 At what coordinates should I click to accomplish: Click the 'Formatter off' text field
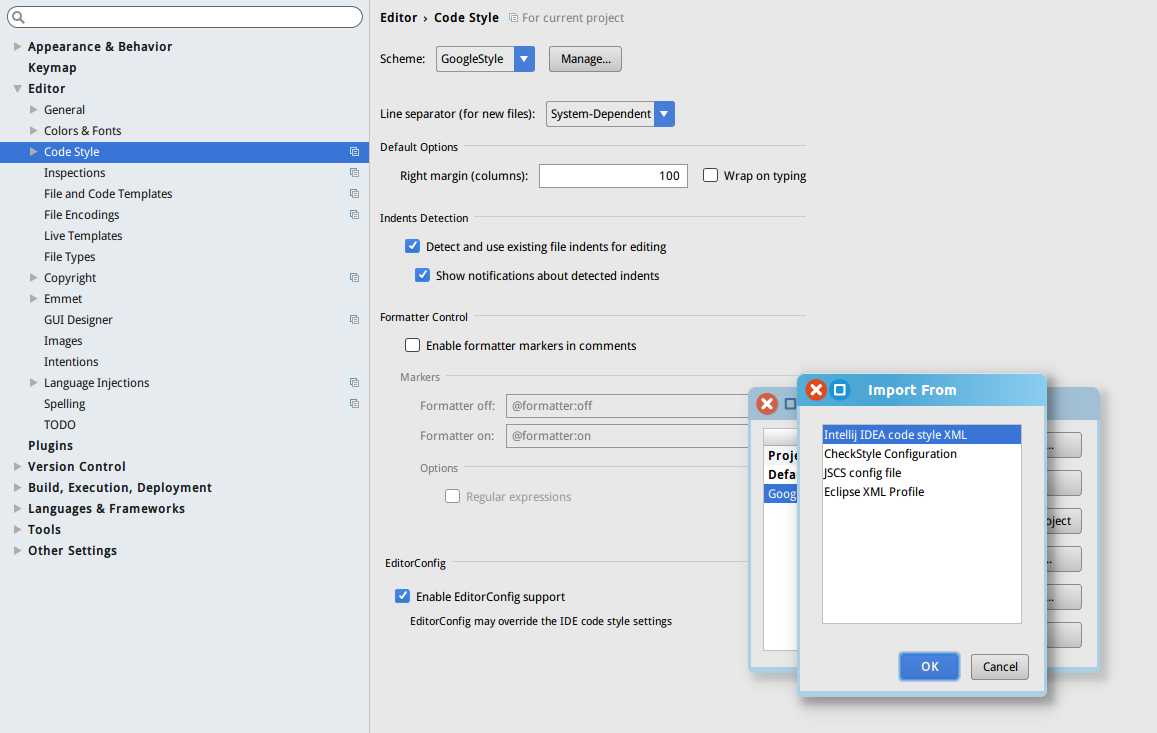[x=627, y=406]
